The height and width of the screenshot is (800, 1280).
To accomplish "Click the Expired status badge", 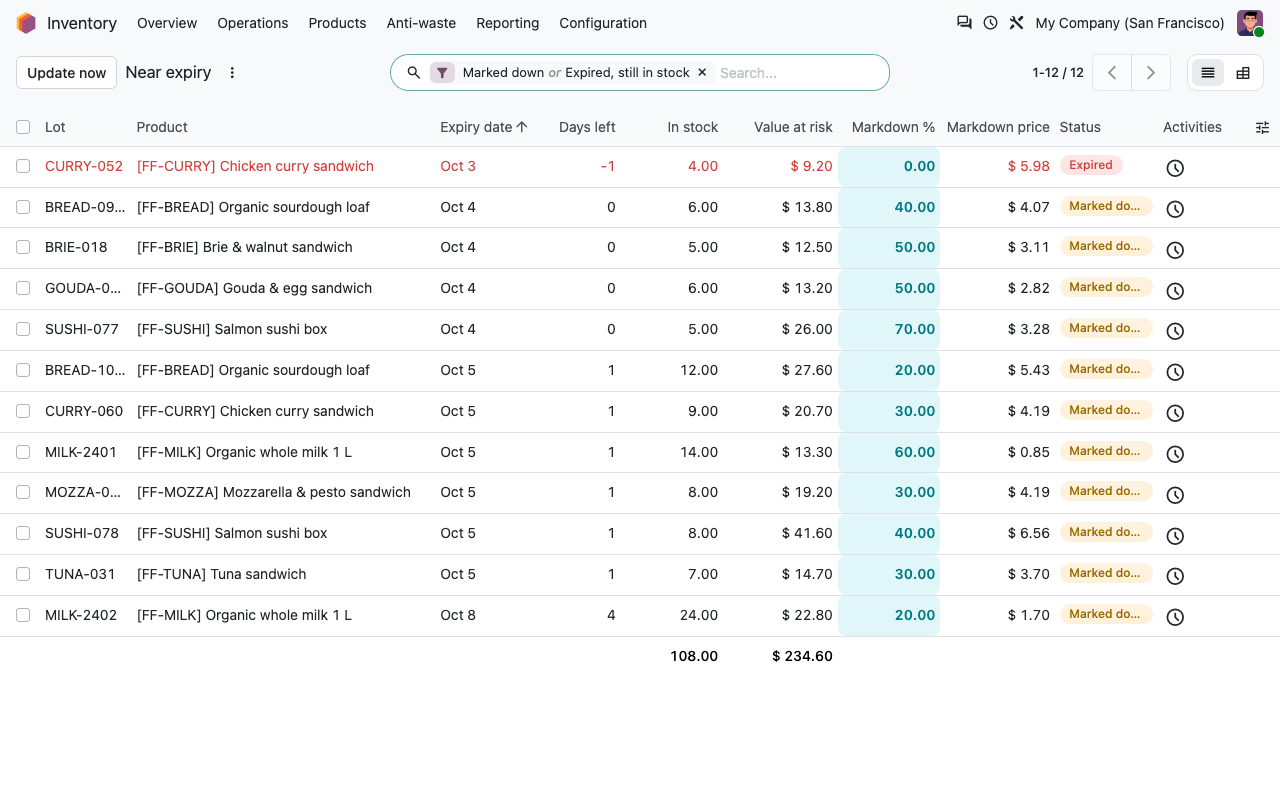I will 1090,165.
